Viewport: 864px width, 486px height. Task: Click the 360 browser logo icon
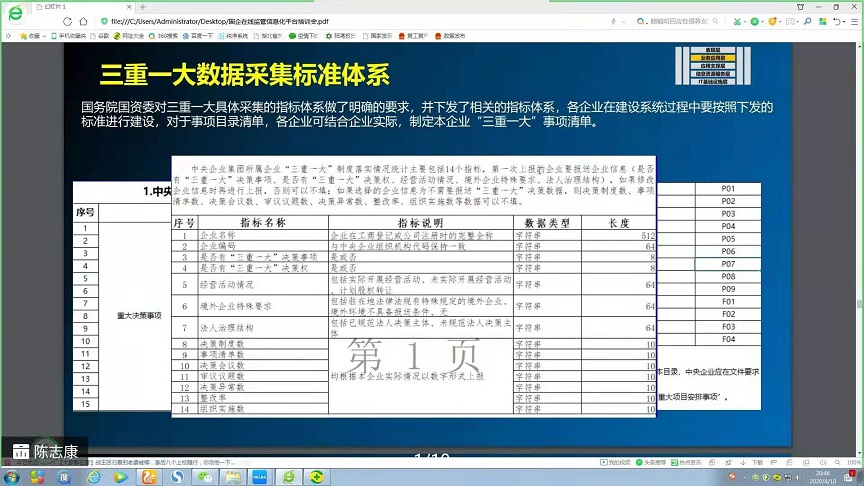(15, 13)
